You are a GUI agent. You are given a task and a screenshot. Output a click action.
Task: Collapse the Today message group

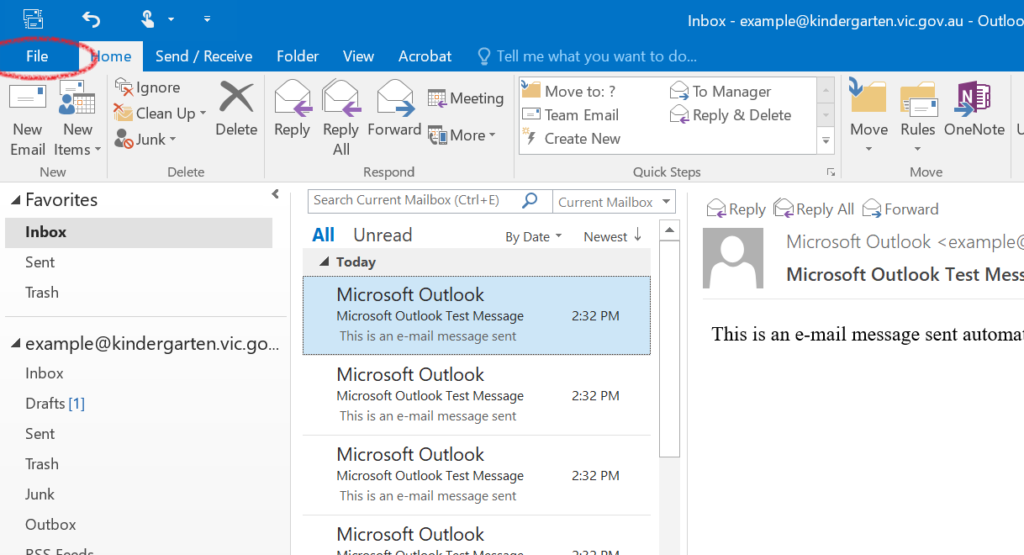(x=324, y=262)
